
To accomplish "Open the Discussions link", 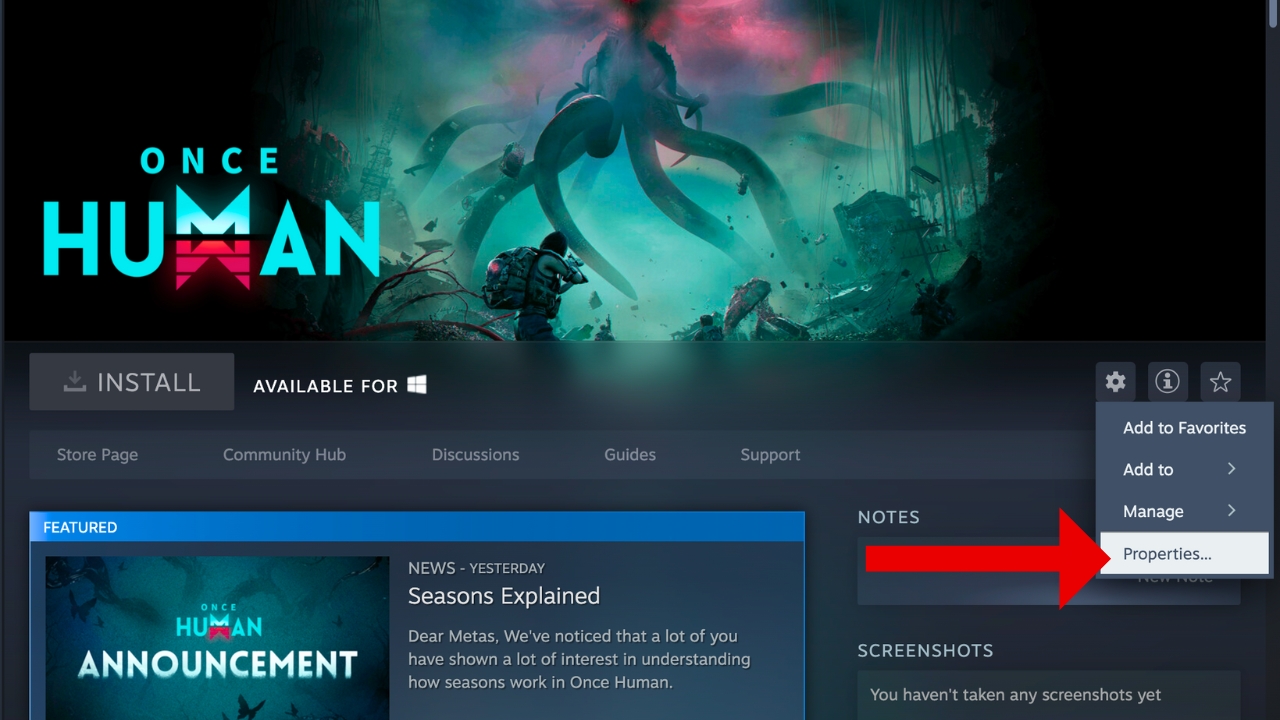I will [475, 455].
